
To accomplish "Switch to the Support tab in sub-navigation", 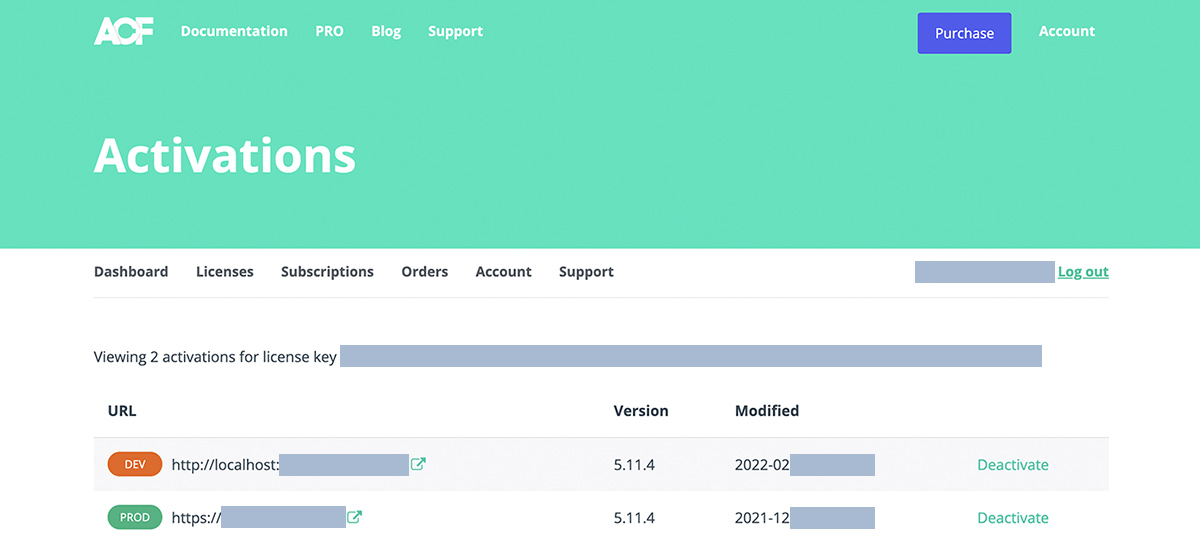I will tap(586, 271).
